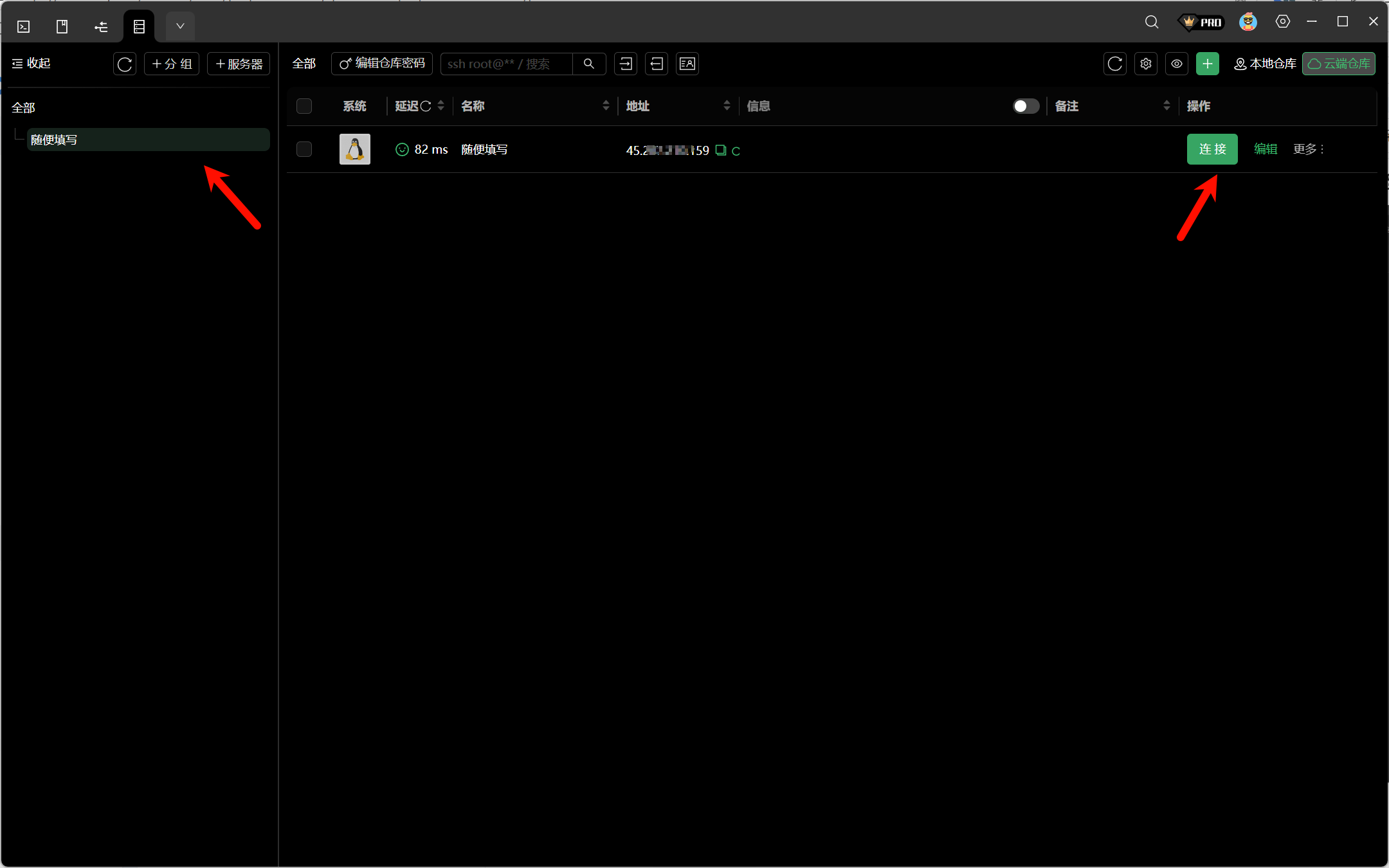Click the green plus add button
The width and height of the screenshot is (1389, 868).
(x=1207, y=64)
